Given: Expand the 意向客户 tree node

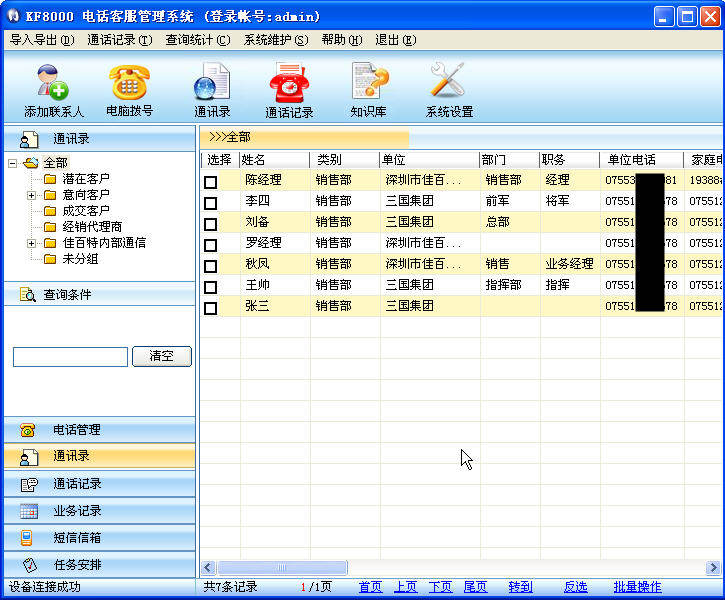Looking at the screenshot, I should (31, 195).
